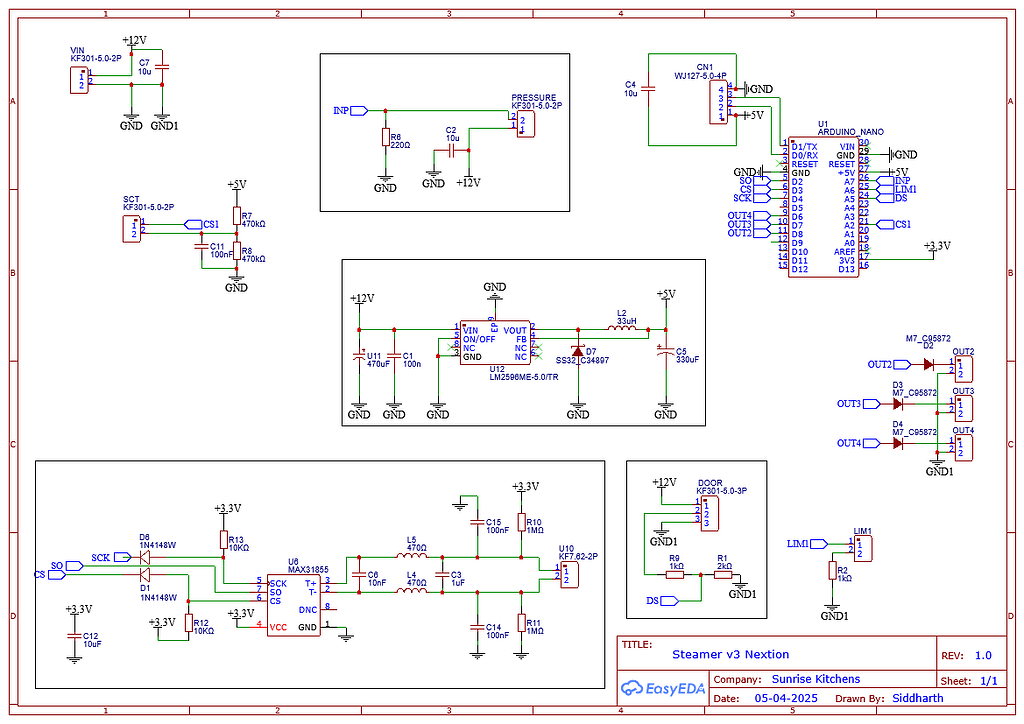The width and height of the screenshot is (1024, 724).
Task: Select diode D7 SS32 symbol
Action: [580, 352]
